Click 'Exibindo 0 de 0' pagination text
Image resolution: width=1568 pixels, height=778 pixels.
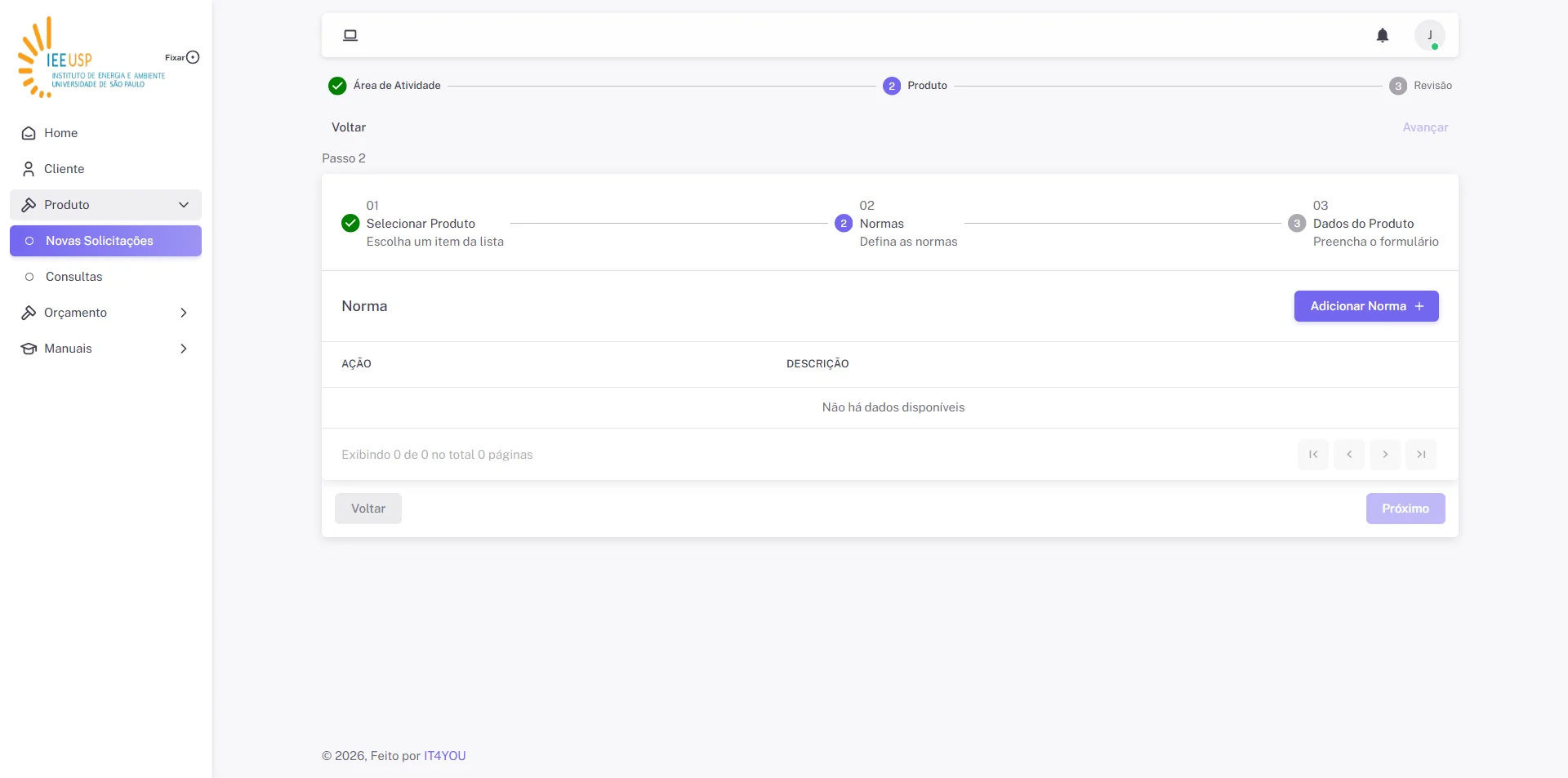[x=437, y=455]
